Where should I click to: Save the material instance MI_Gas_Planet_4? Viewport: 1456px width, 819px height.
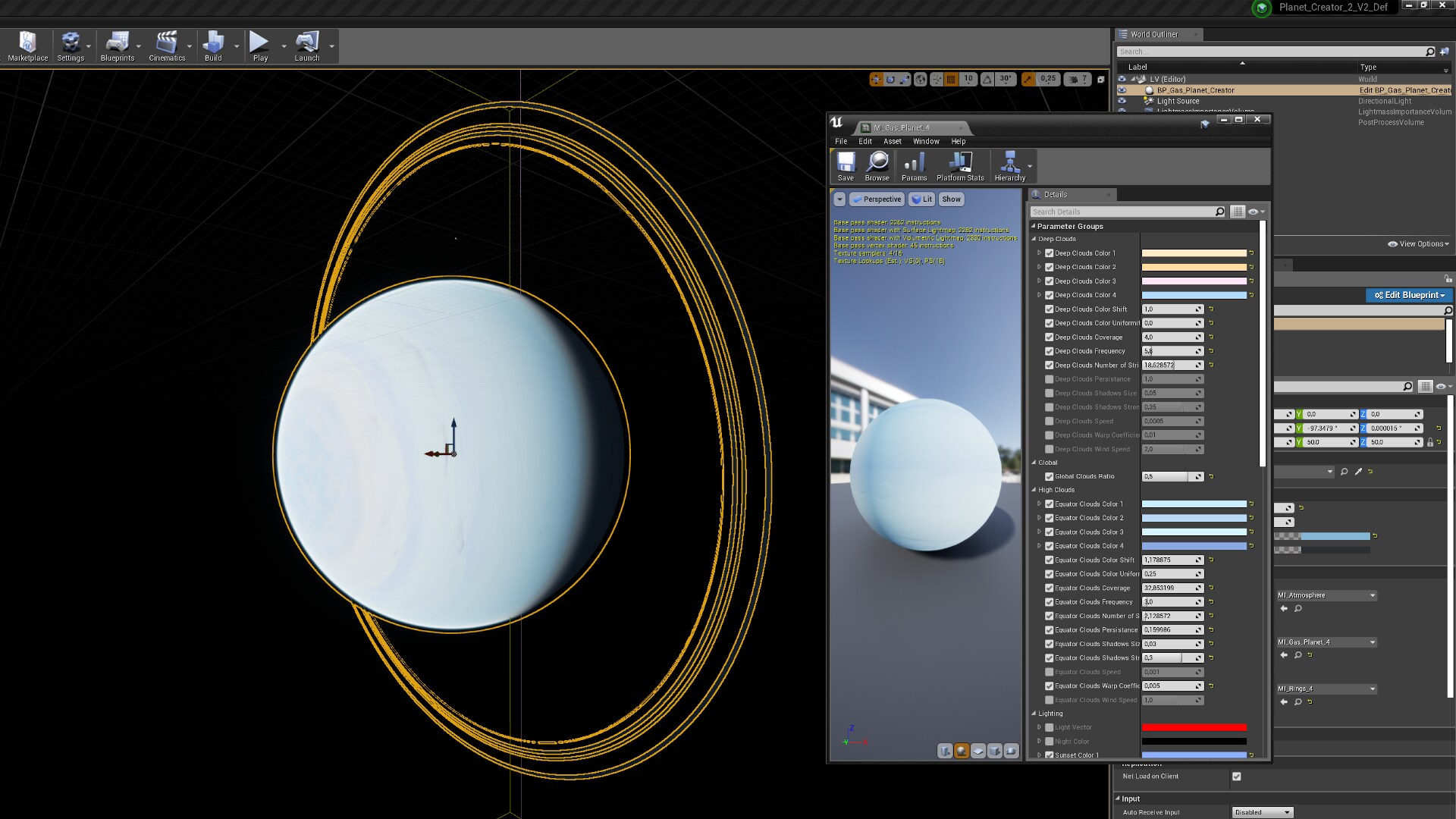(x=846, y=165)
